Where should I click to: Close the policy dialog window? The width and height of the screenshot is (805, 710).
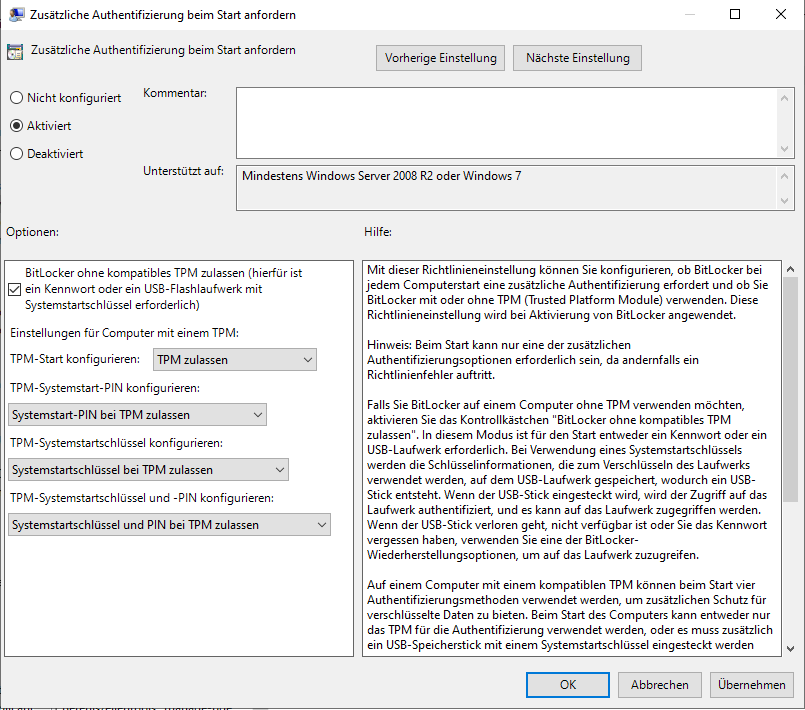click(781, 14)
